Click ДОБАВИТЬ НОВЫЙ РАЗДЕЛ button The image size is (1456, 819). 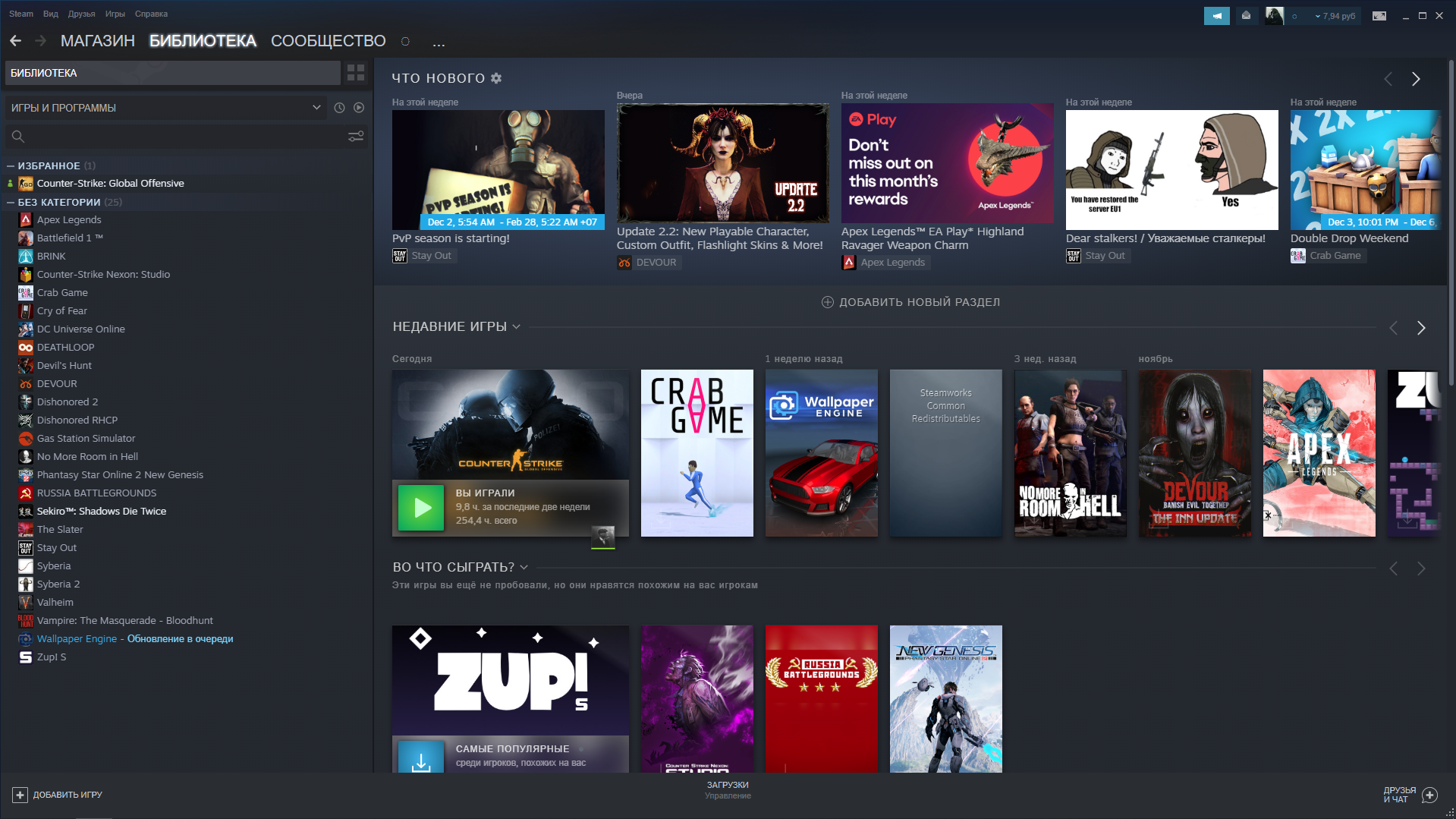910,302
